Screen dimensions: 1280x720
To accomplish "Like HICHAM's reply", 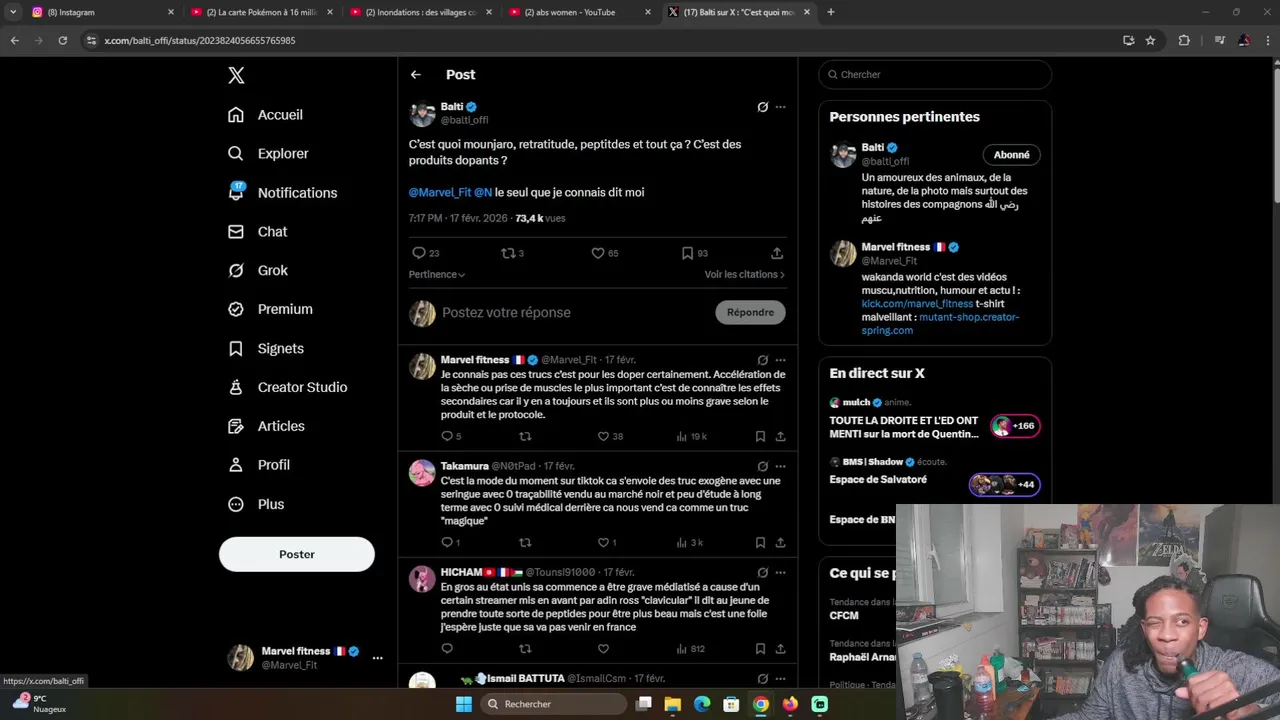I will pos(603,649).
